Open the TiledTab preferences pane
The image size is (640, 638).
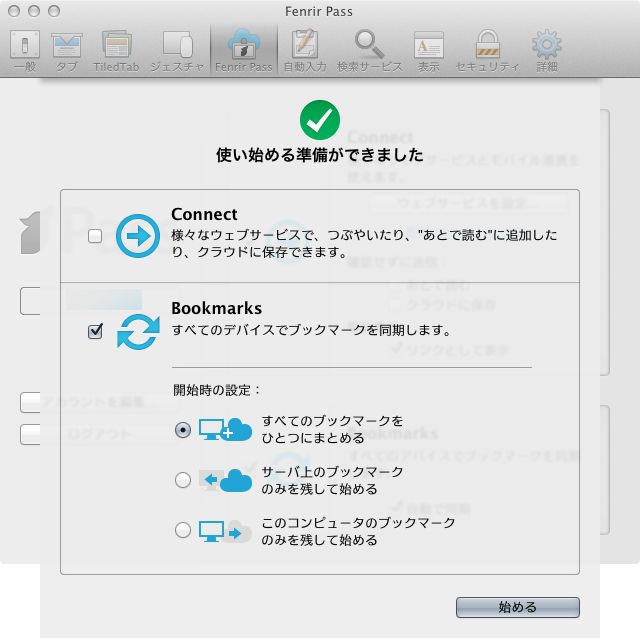[116, 51]
